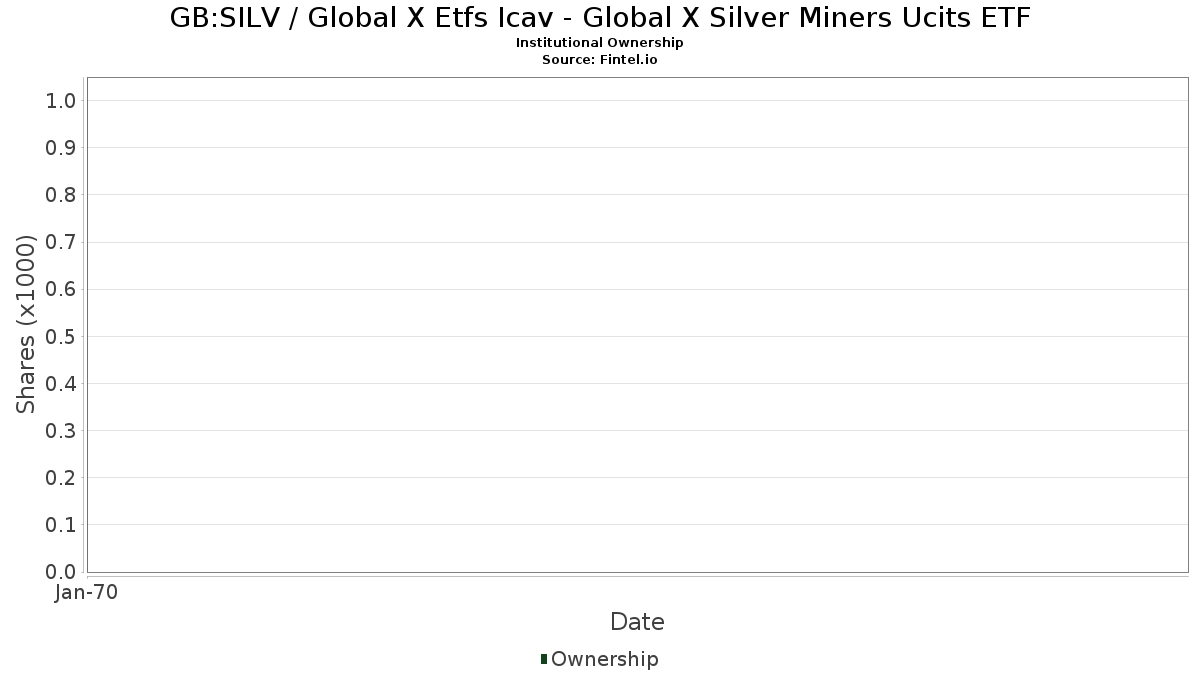Select the Date x-axis title
1200x675 pixels.
(x=637, y=622)
